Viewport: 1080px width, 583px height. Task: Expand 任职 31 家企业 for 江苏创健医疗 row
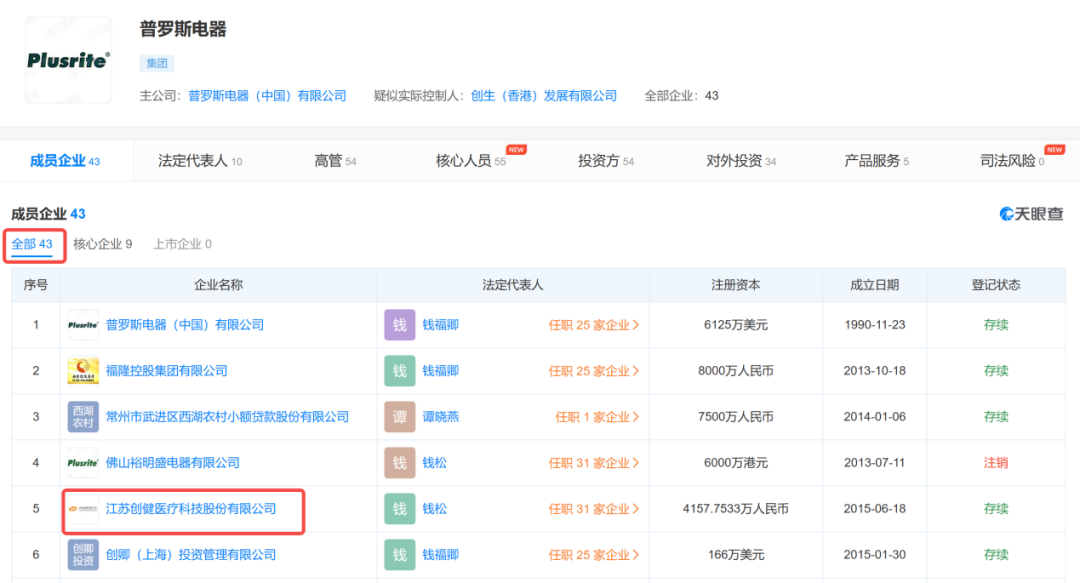593,509
